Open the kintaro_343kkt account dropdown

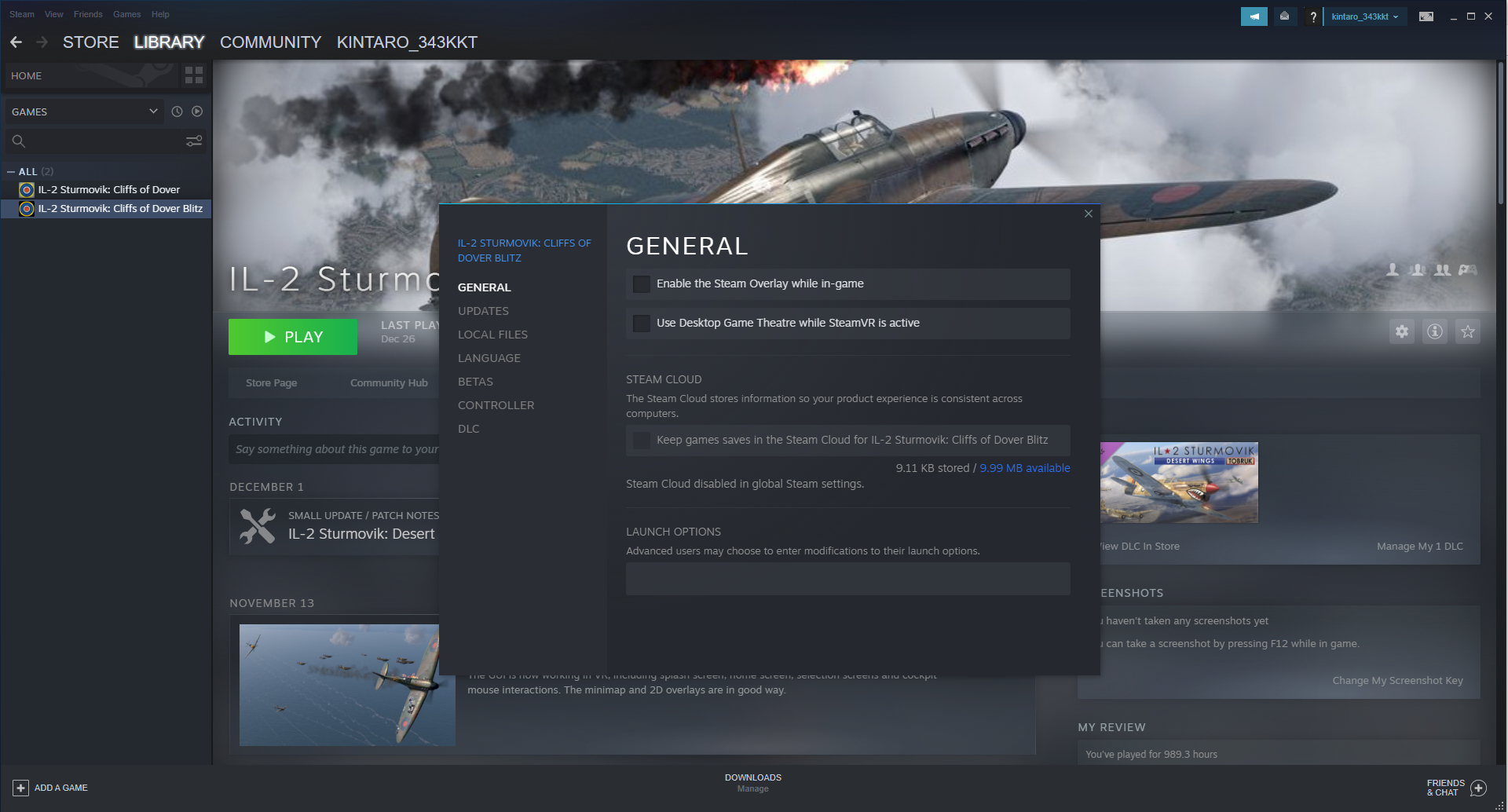pos(1365,16)
